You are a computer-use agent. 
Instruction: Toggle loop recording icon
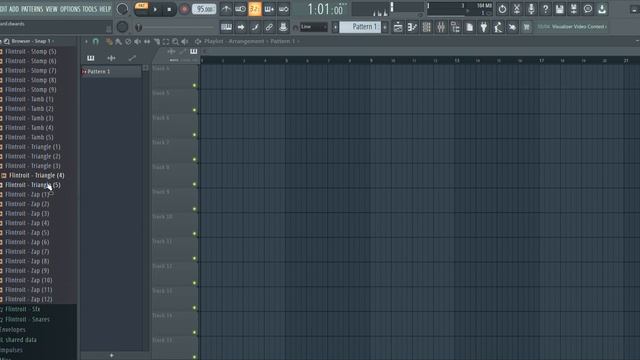[x=284, y=9]
